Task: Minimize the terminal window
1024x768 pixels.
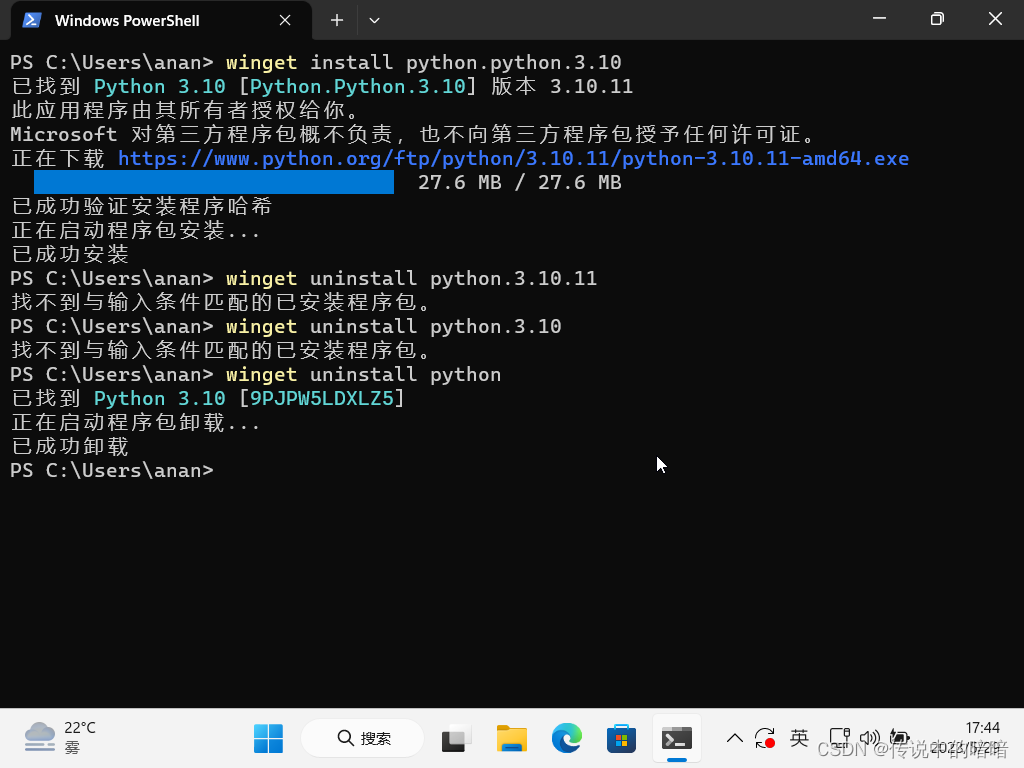Action: point(880,19)
